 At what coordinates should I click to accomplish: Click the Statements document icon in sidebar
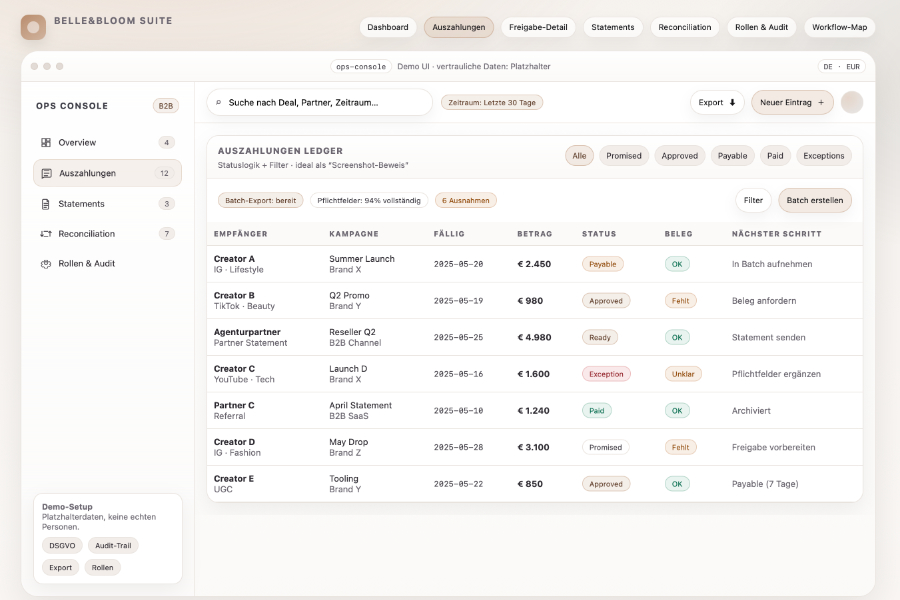point(46,204)
